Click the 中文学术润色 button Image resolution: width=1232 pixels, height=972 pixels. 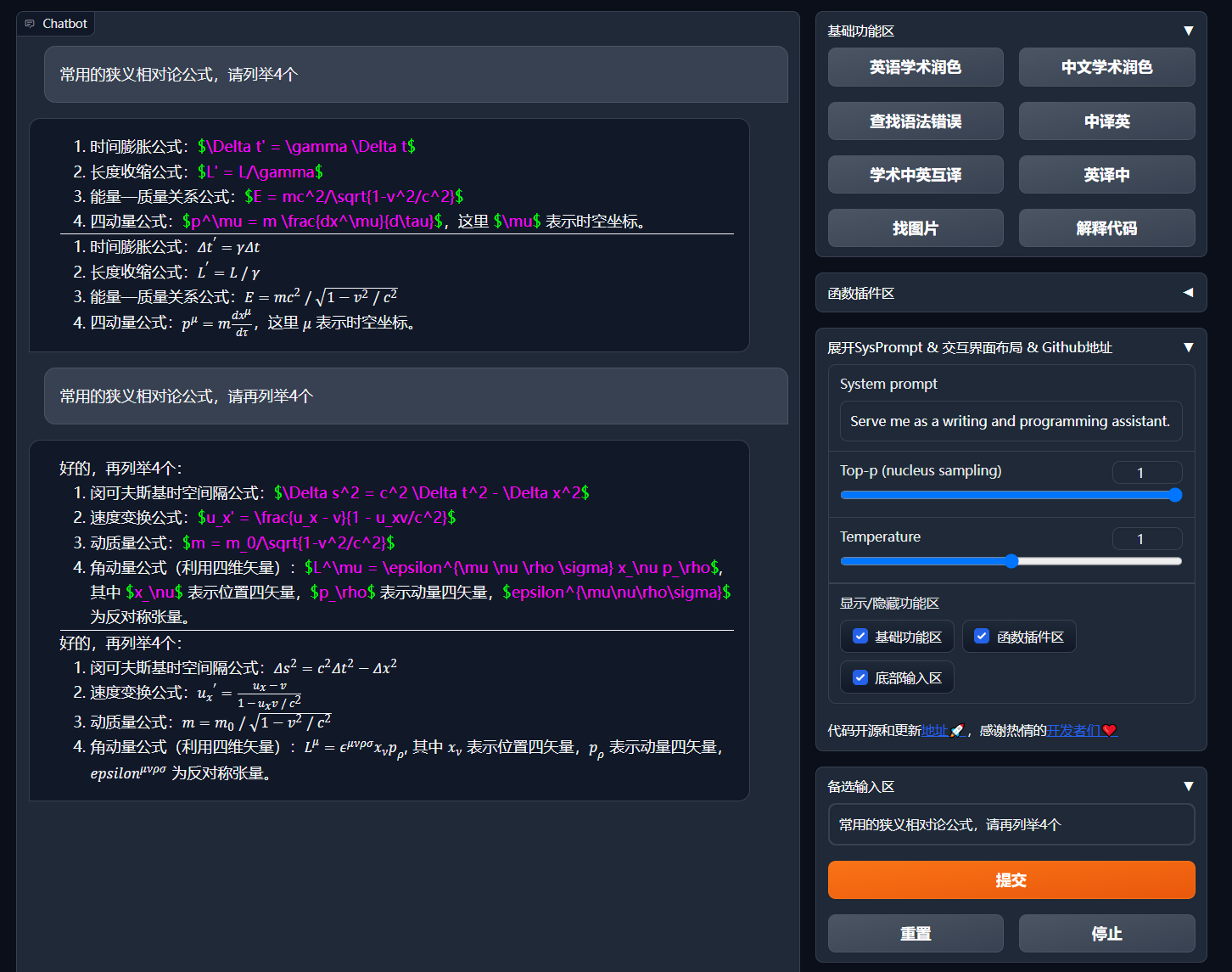tap(1106, 67)
